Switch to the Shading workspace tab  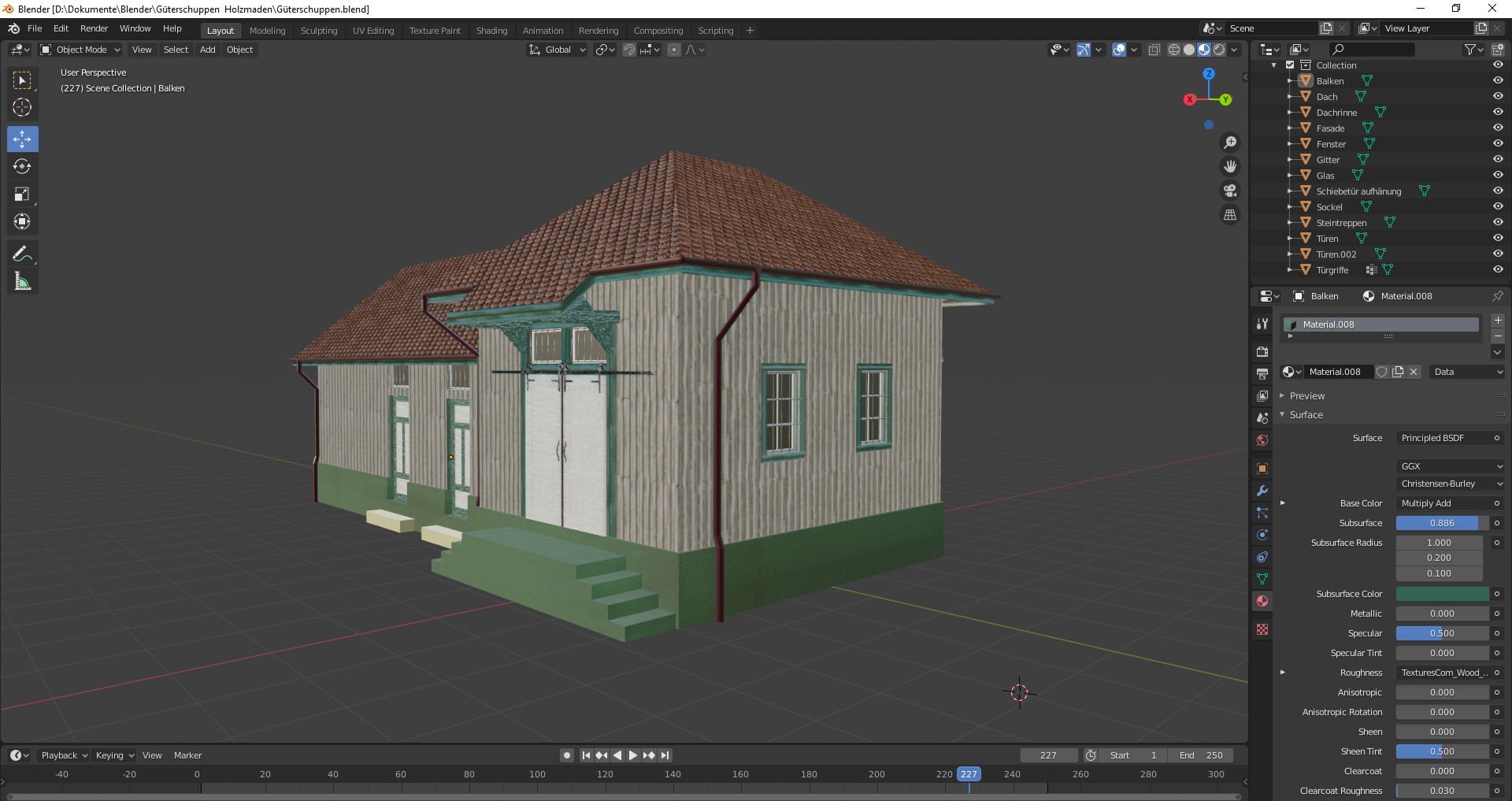pyautogui.click(x=491, y=31)
